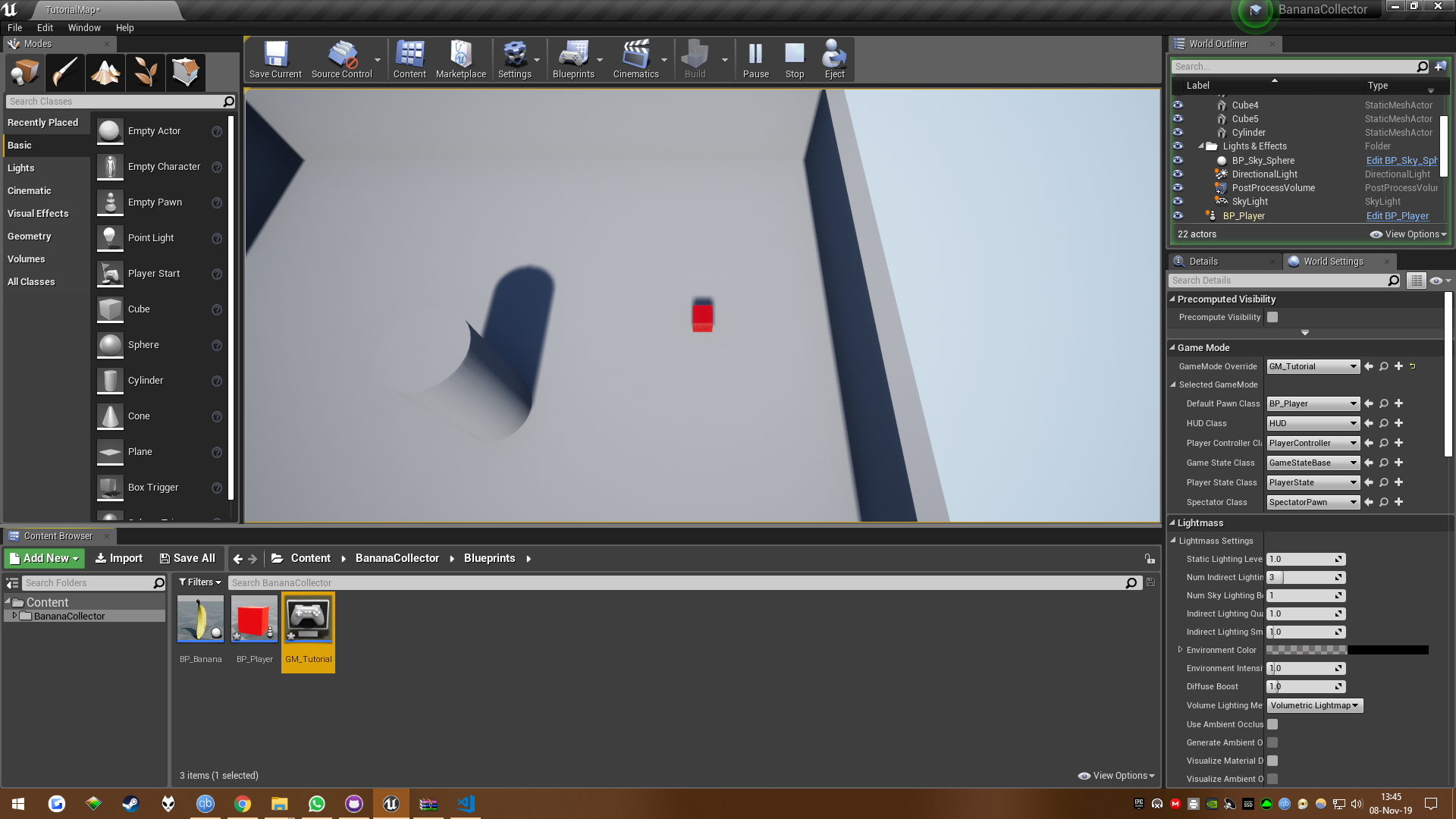Image resolution: width=1456 pixels, height=819 pixels.
Task: Click Diffuse Boost value slider
Action: click(x=1306, y=686)
